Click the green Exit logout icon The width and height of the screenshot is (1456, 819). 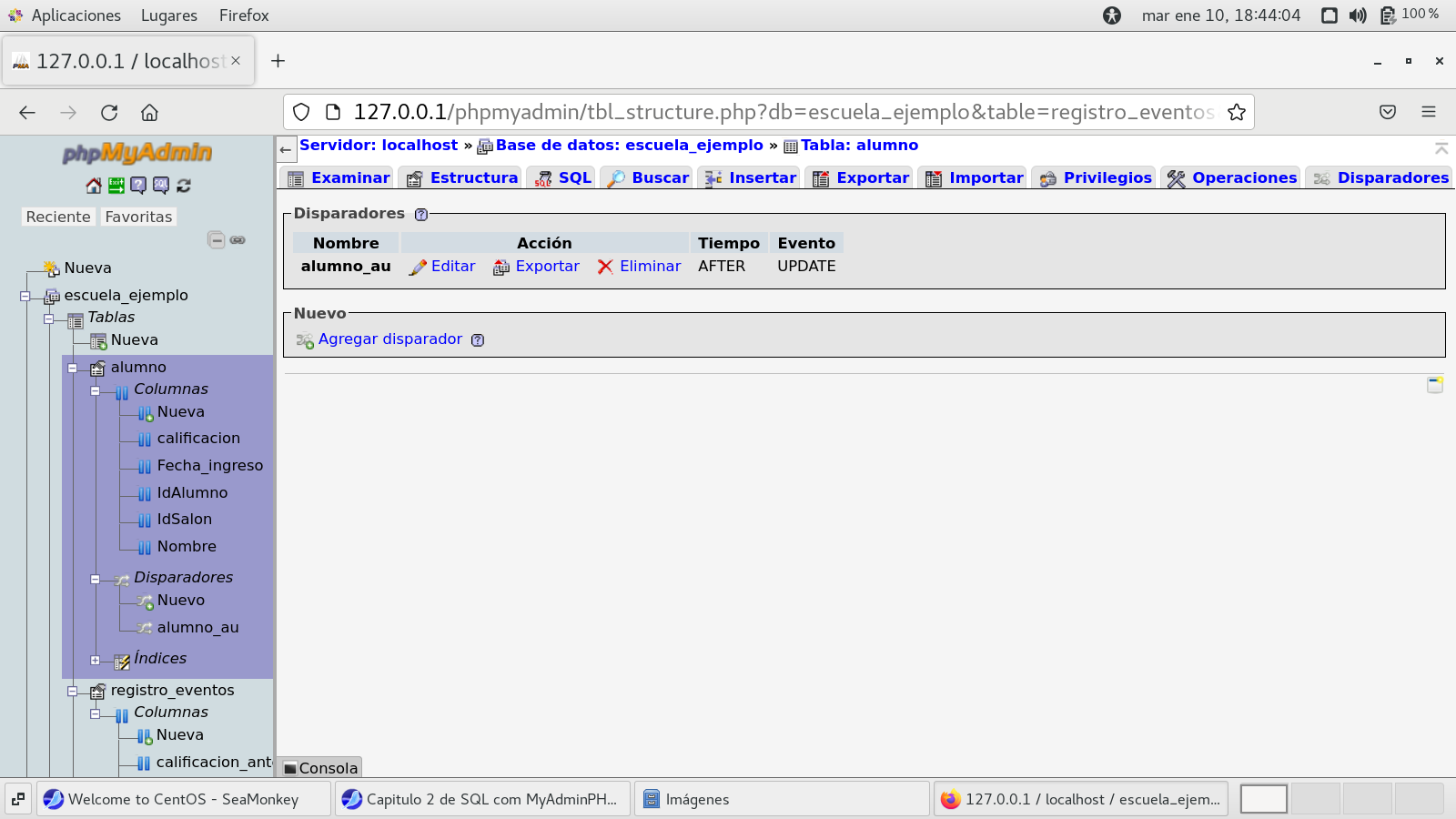[x=116, y=186]
